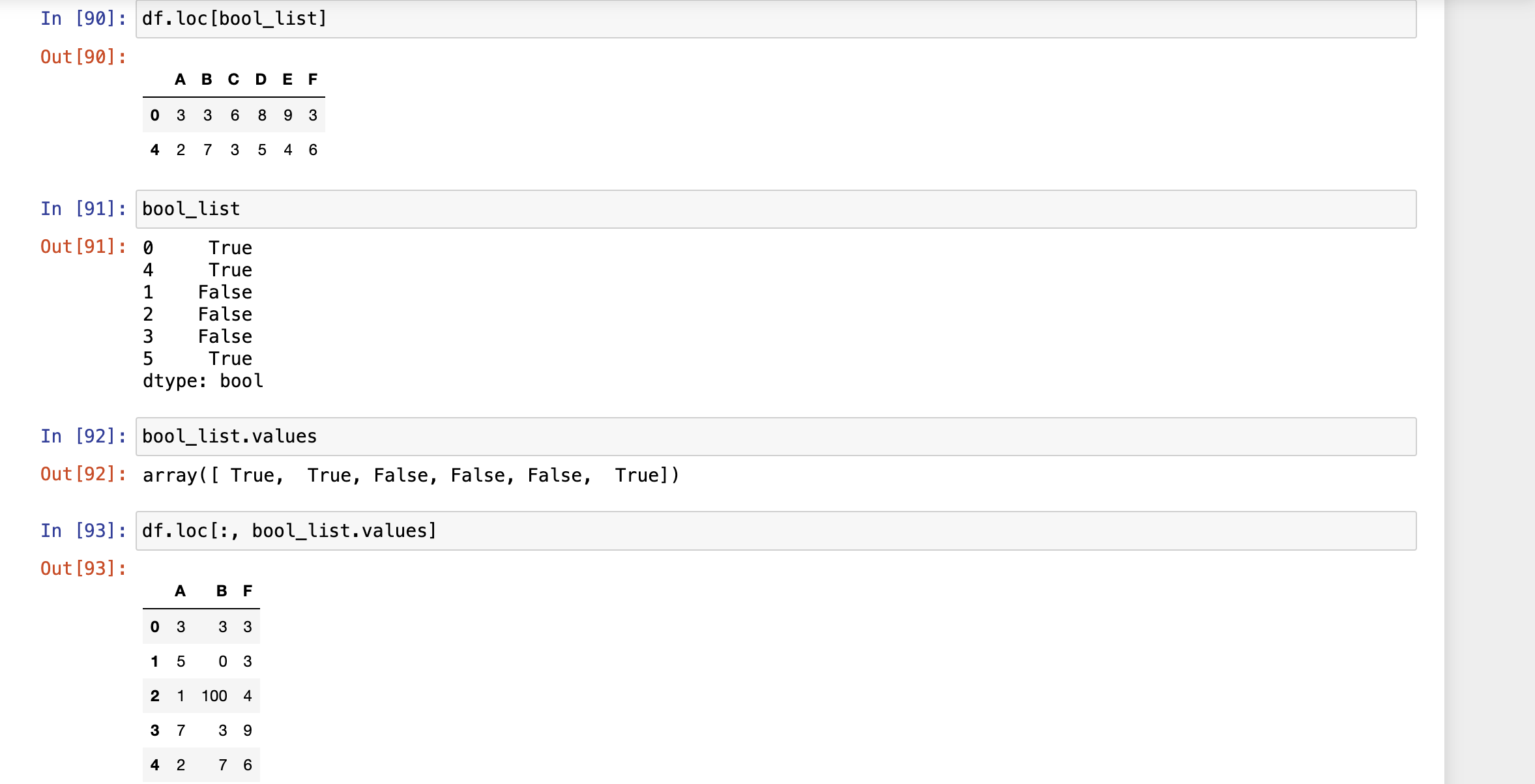Click the gray right-side margin area
The image size is (1535, 784).
point(1489,391)
